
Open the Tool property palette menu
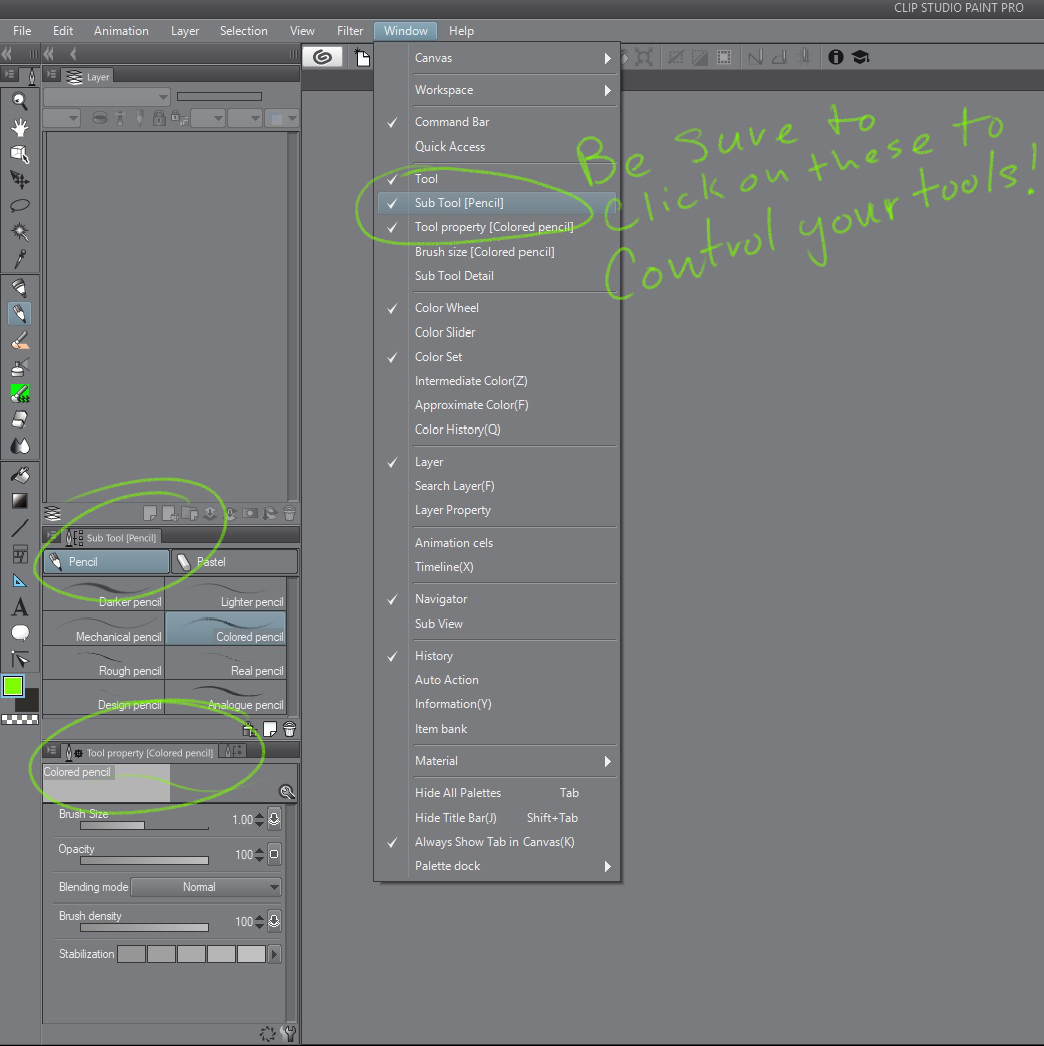coord(52,752)
